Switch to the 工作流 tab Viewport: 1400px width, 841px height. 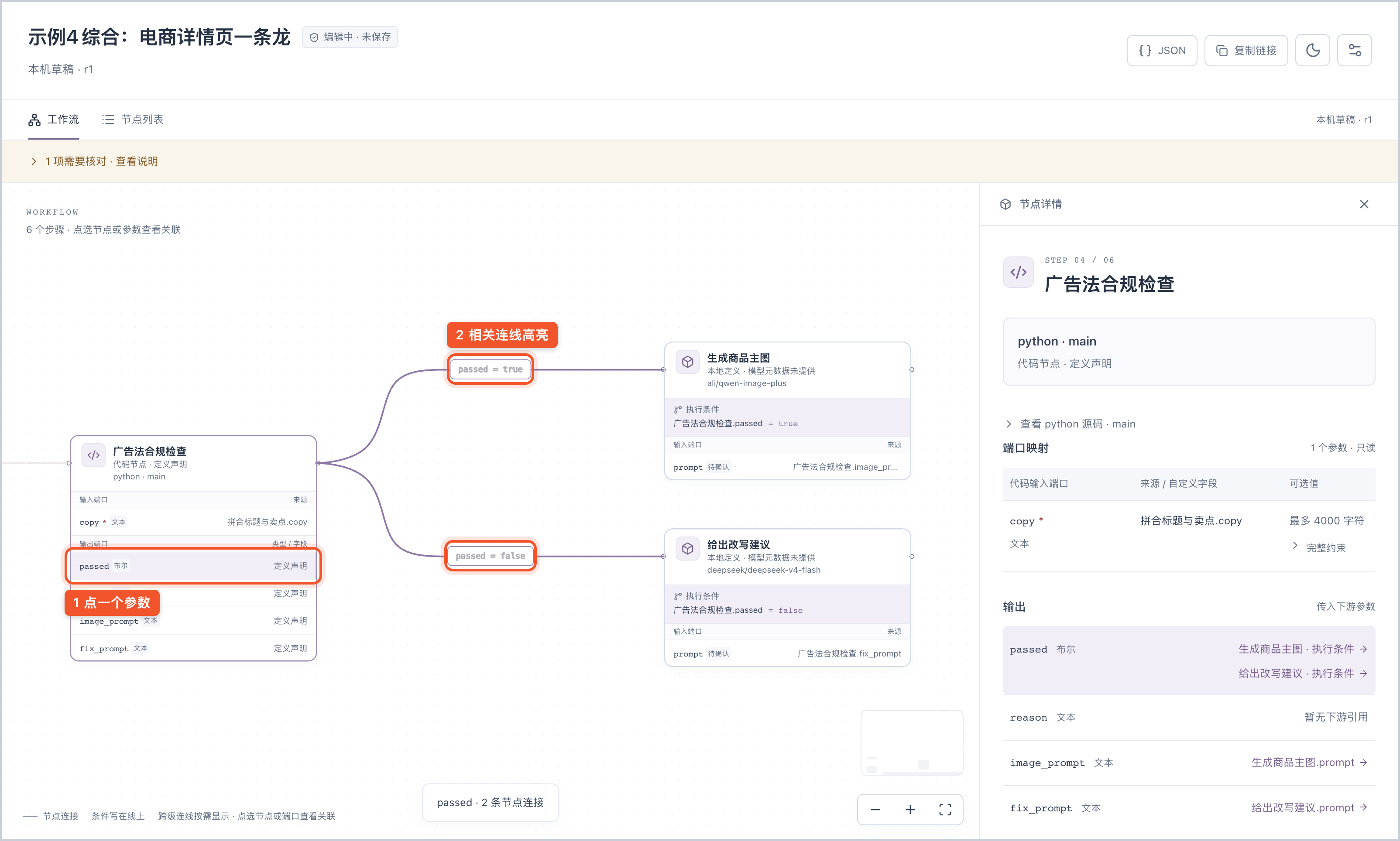[54, 120]
